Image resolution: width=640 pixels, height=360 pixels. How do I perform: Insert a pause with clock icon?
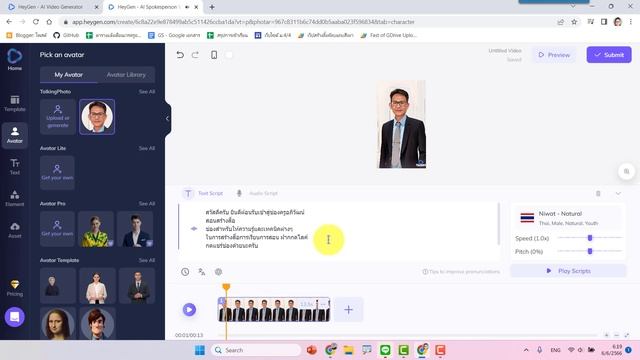(x=185, y=271)
